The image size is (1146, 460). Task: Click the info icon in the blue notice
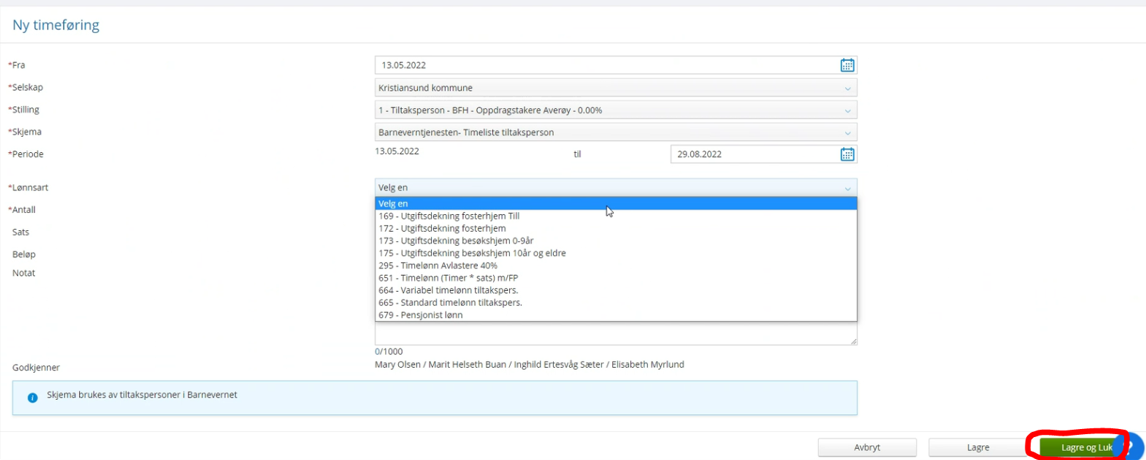[x=32, y=398]
